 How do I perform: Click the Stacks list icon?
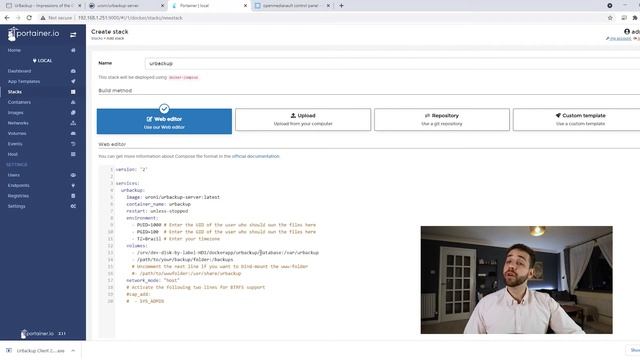point(73,92)
